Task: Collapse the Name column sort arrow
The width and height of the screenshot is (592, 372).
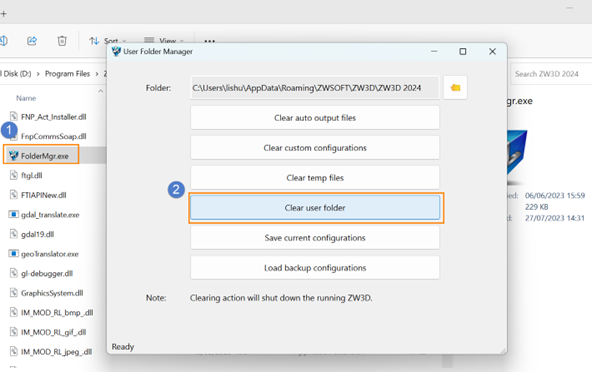Action: click(100, 91)
